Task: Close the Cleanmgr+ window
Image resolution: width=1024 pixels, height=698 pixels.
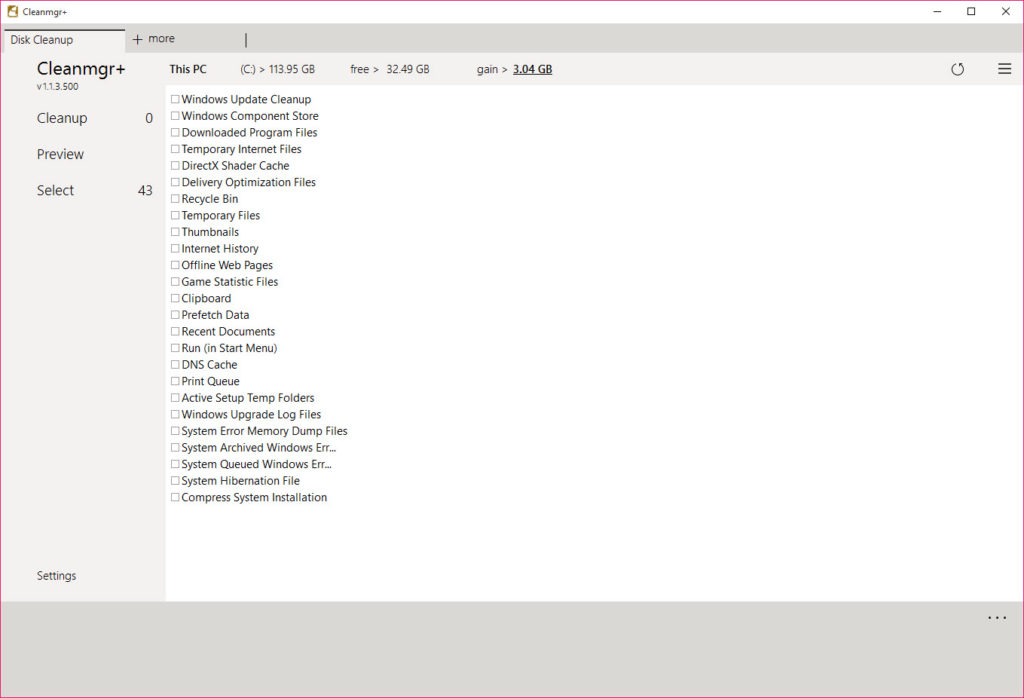Action: (x=1006, y=12)
